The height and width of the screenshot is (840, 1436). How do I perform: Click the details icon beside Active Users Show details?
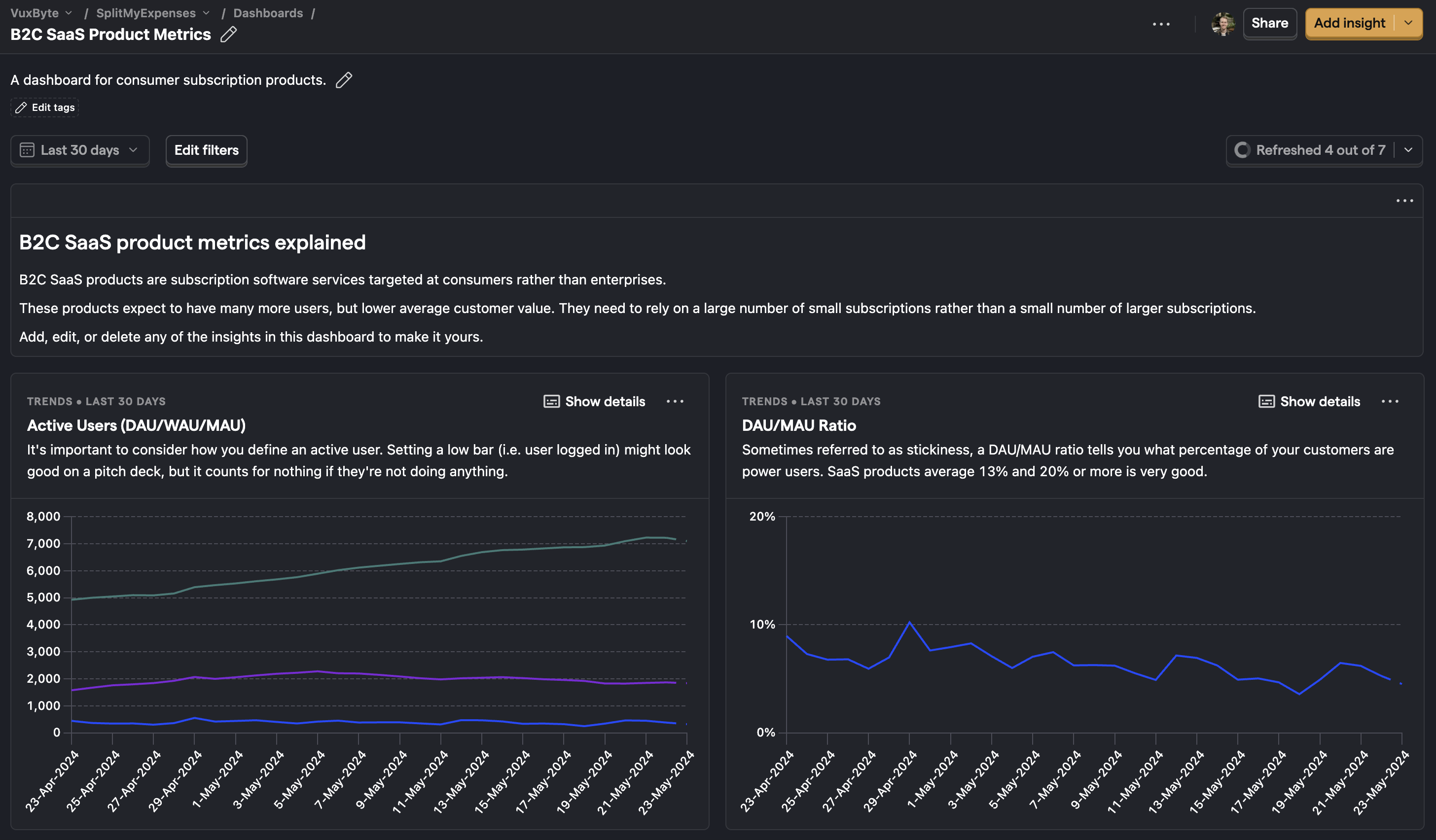click(x=551, y=401)
